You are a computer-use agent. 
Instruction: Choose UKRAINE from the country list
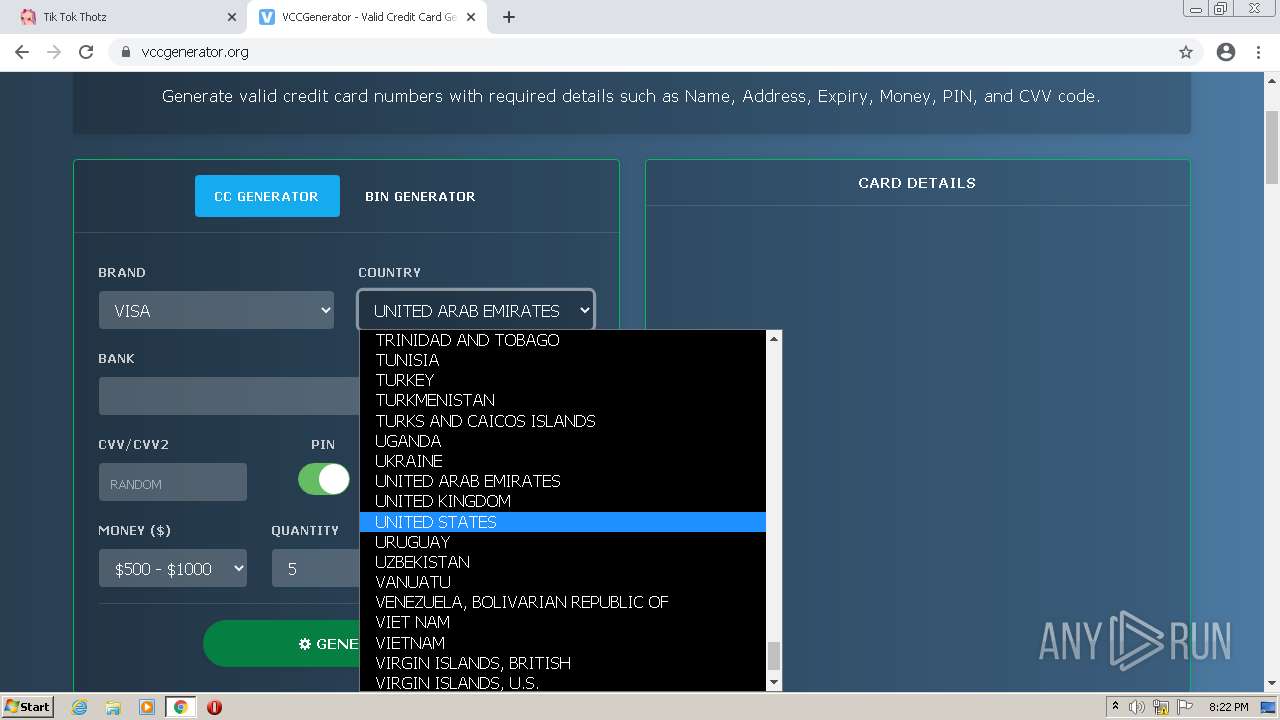click(563, 461)
